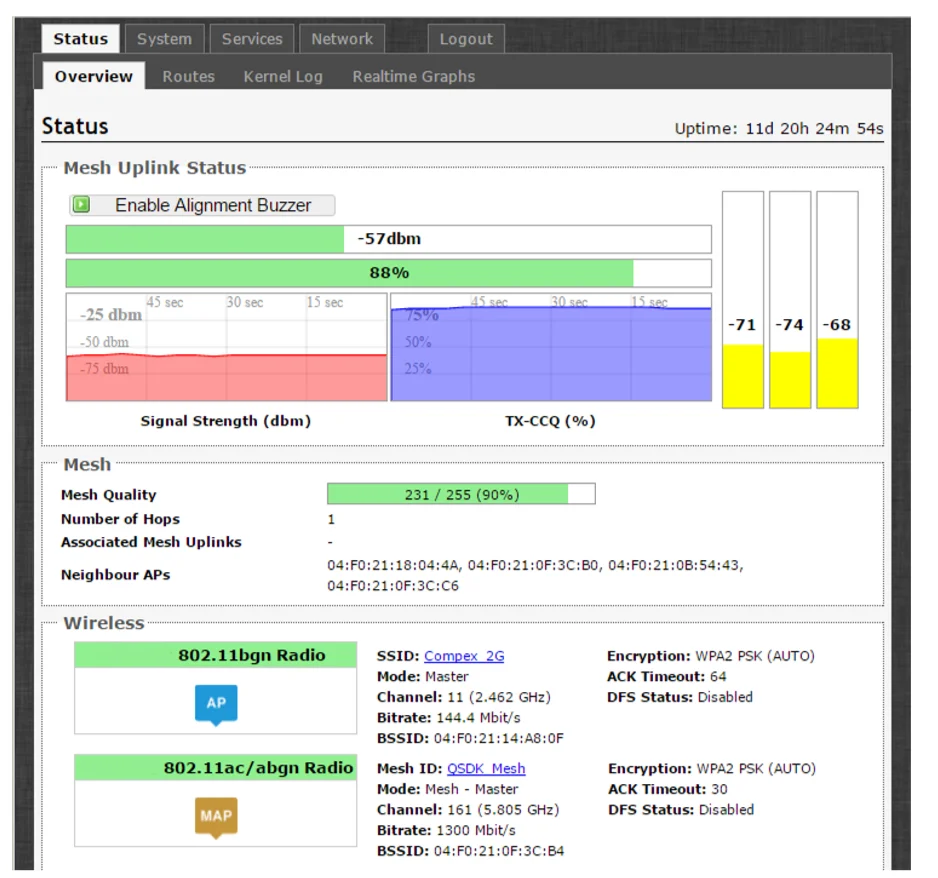View the Kernel Log subtab
Viewport: 938px width, 878px height.
tap(283, 76)
